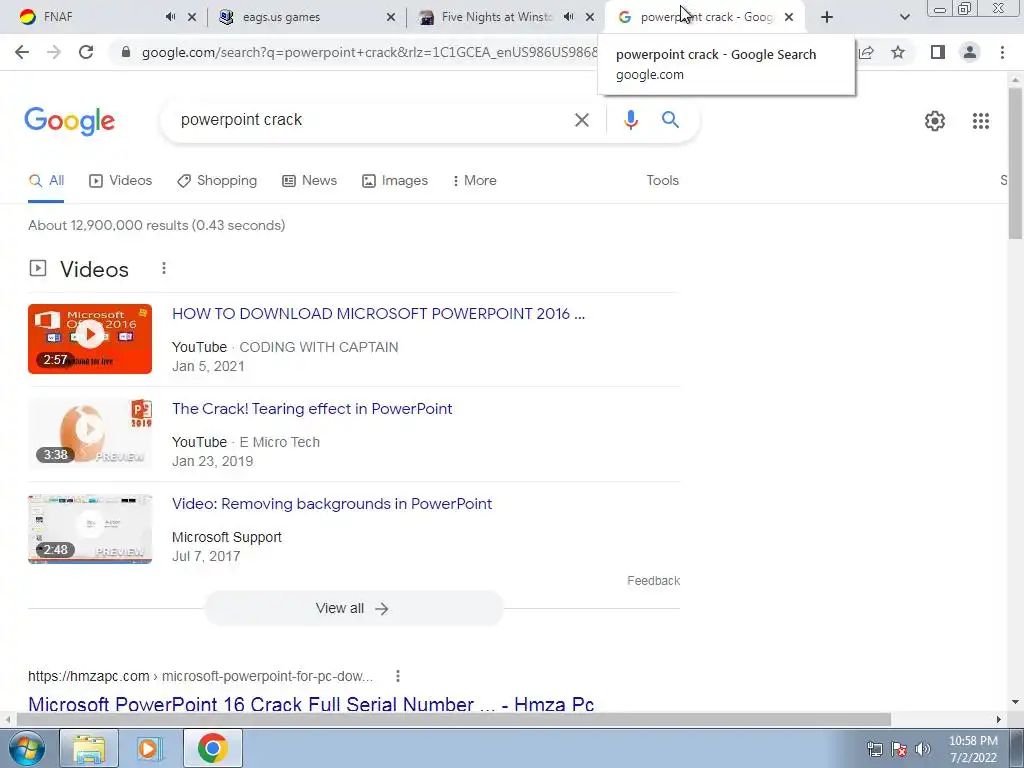Open the share page icon in address bar
This screenshot has height=768, width=1024.
(x=867, y=52)
